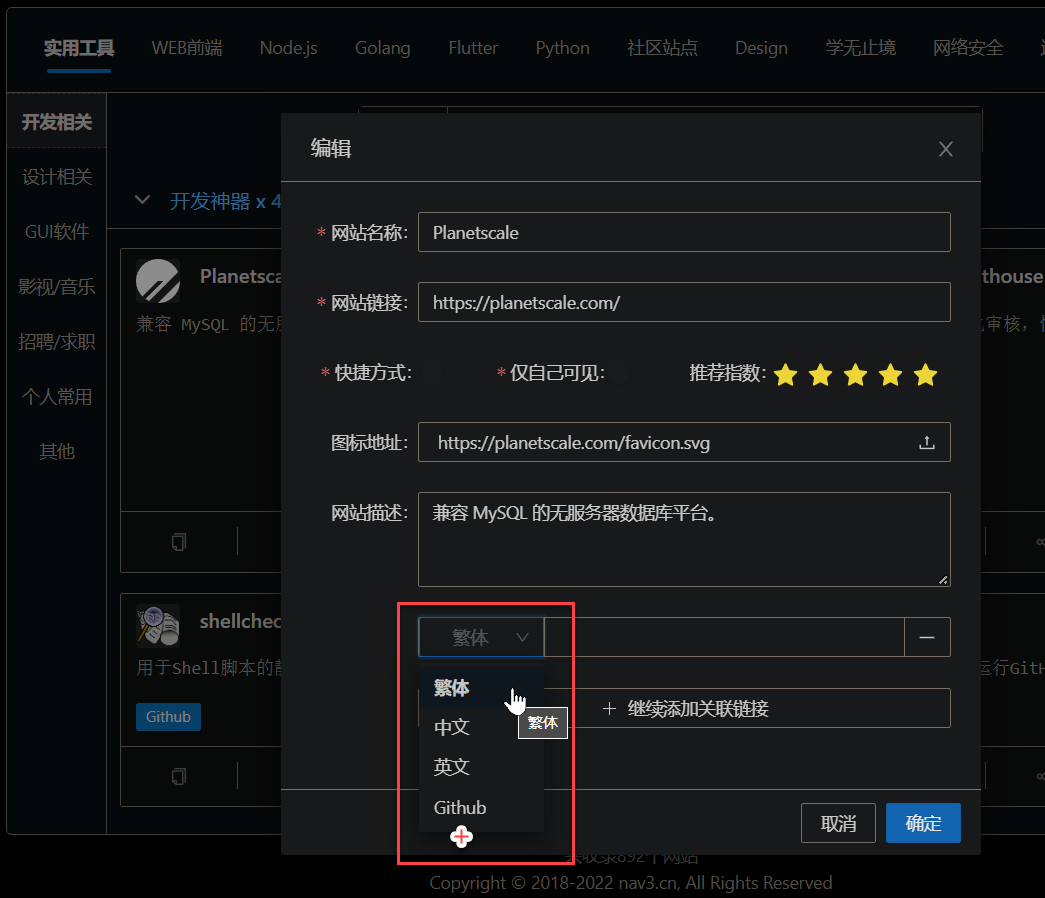Click the copy icon under the shellcheck card
This screenshot has width=1045, height=898.
179,776
